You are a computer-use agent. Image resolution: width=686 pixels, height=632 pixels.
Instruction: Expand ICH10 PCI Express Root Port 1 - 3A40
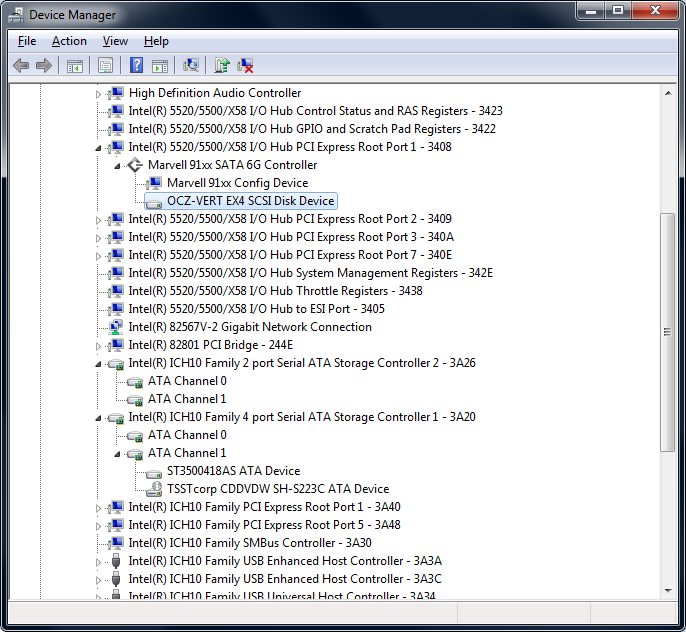click(98, 508)
